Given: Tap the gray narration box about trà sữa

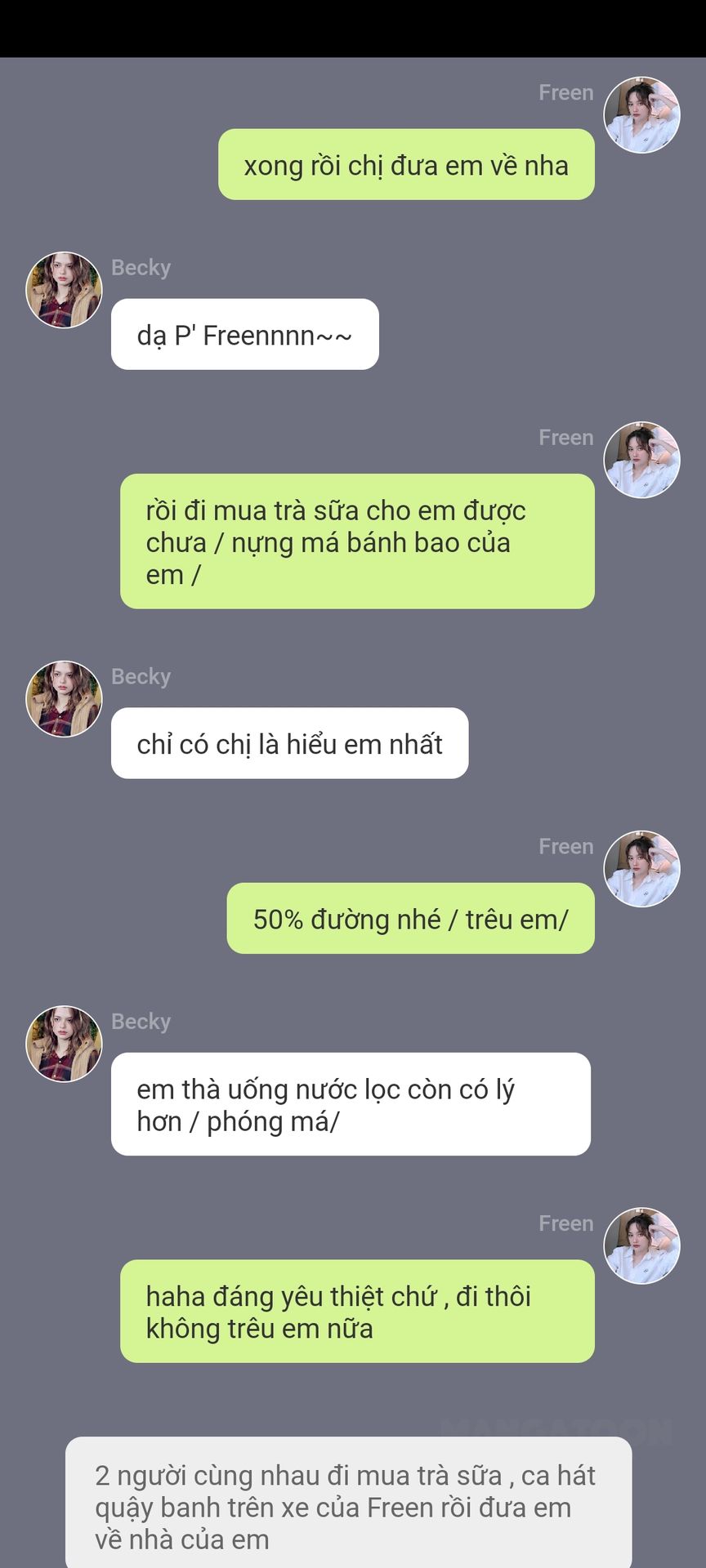Looking at the screenshot, I should point(348,1503).
